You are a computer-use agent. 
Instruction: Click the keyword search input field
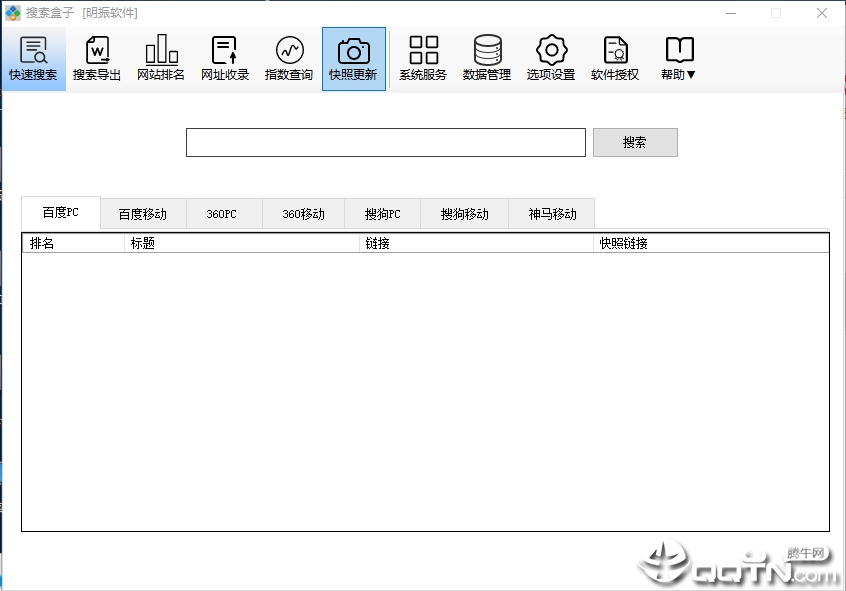pyautogui.click(x=386, y=142)
